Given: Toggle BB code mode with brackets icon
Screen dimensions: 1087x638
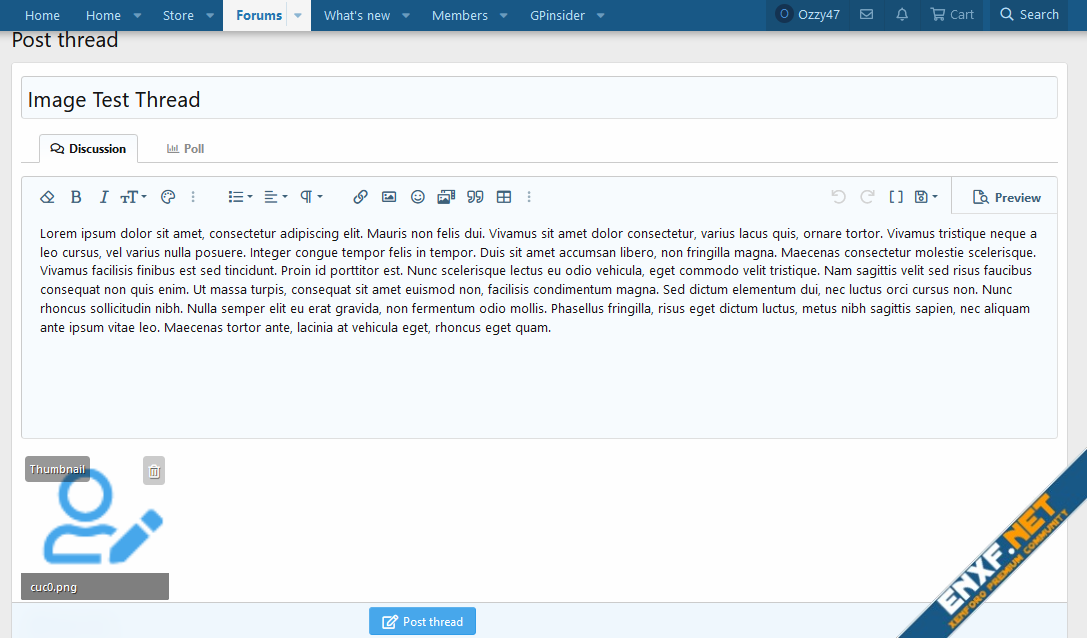Looking at the screenshot, I should tap(896, 197).
